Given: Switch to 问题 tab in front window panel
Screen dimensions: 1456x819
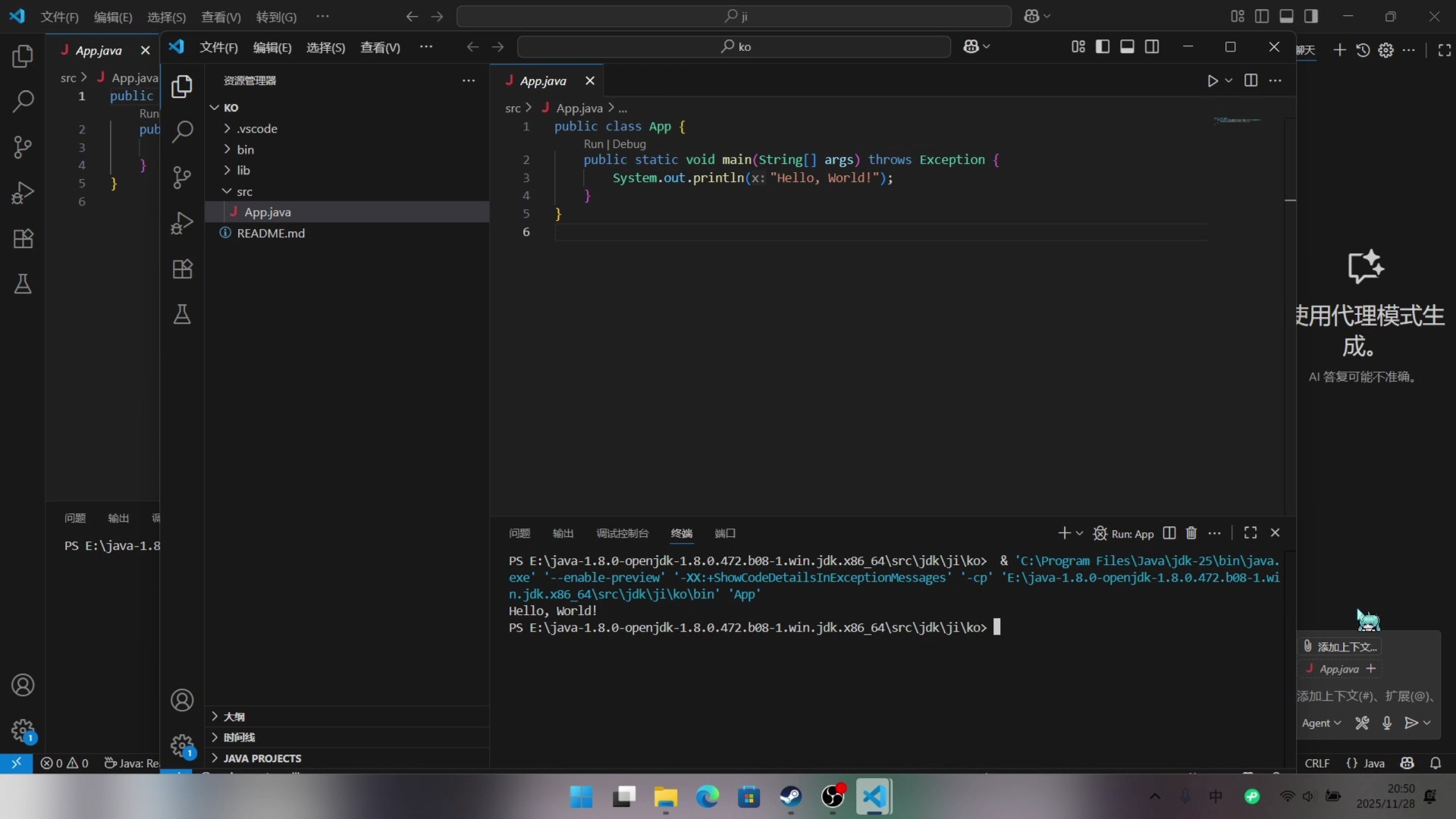Looking at the screenshot, I should [x=519, y=533].
